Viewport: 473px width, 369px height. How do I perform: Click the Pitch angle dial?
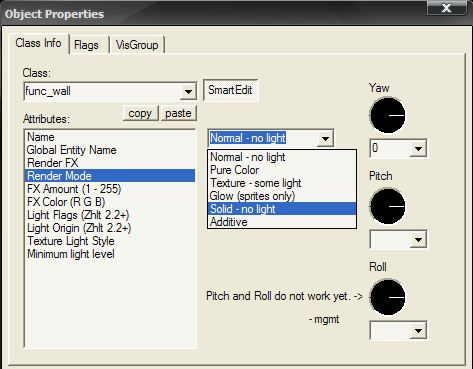(388, 206)
